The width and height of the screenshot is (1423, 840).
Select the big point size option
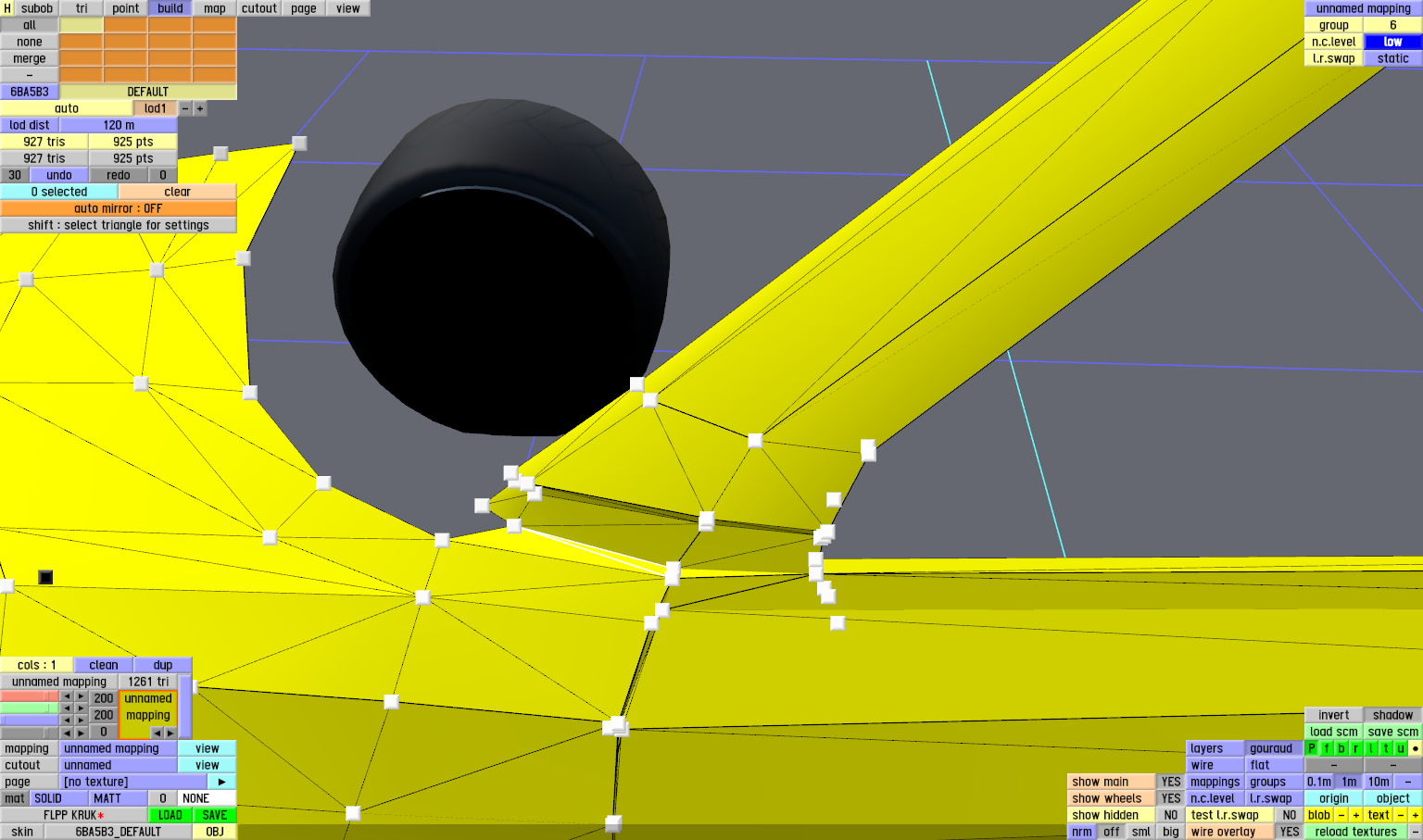point(1171,832)
